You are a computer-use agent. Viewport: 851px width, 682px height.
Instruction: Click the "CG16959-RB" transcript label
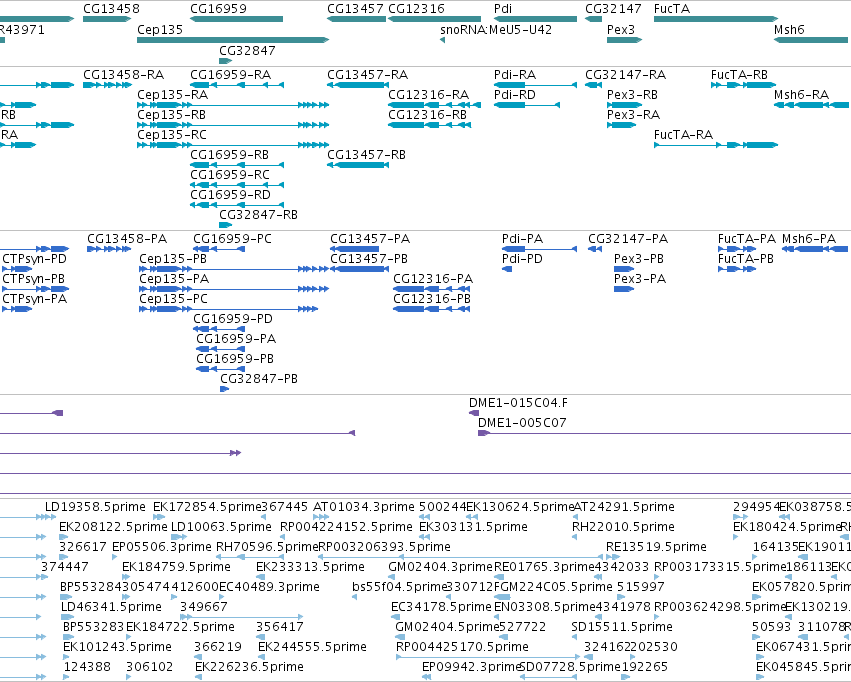coord(230,155)
